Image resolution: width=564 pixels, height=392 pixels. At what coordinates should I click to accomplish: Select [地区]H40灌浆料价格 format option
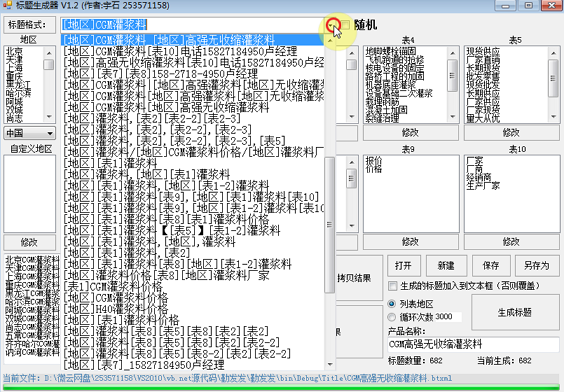(x=193, y=309)
